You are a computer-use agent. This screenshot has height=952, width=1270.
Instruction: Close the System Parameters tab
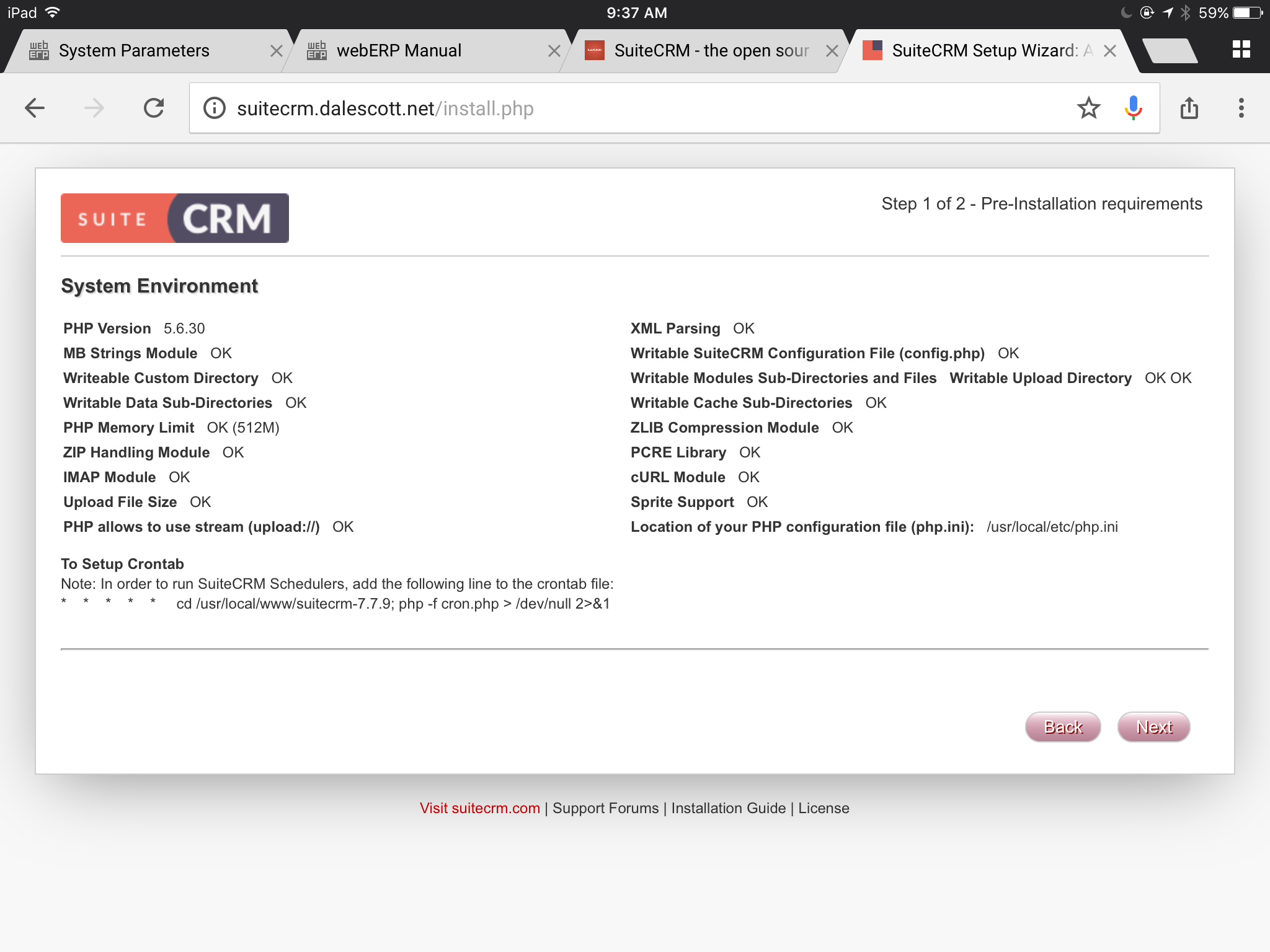tap(277, 51)
